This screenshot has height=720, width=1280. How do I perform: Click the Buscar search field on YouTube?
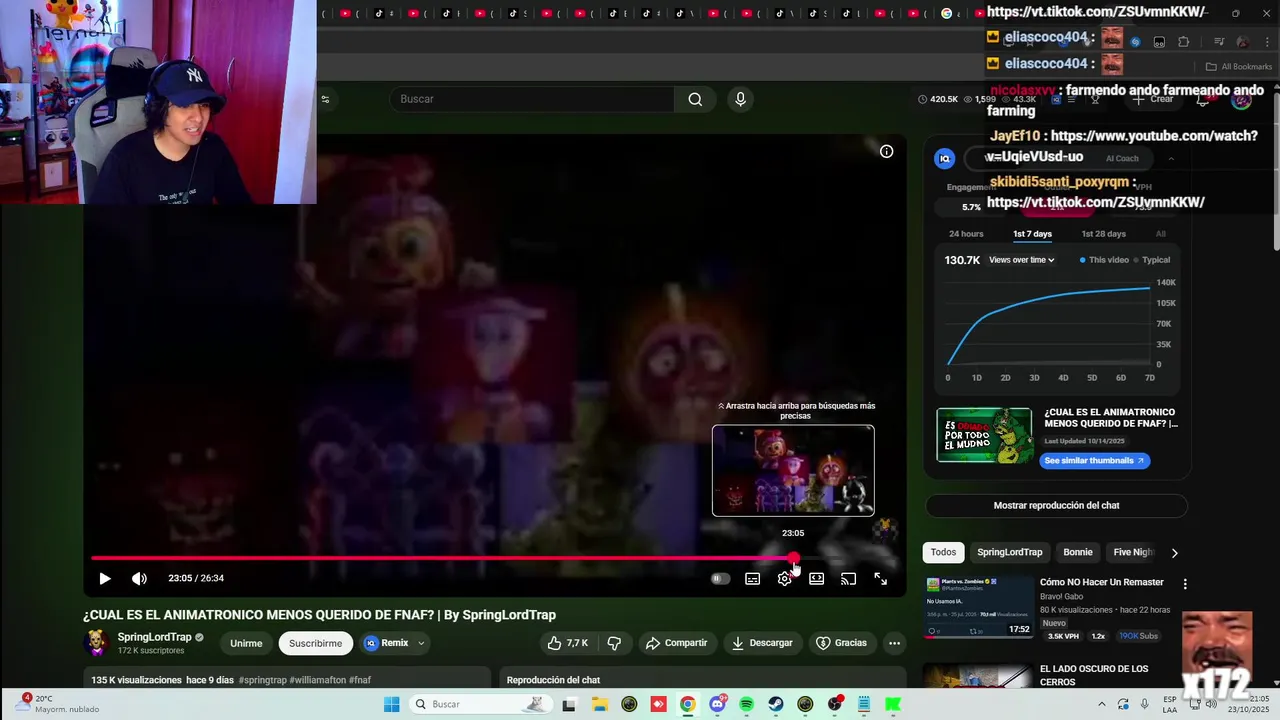(x=532, y=99)
